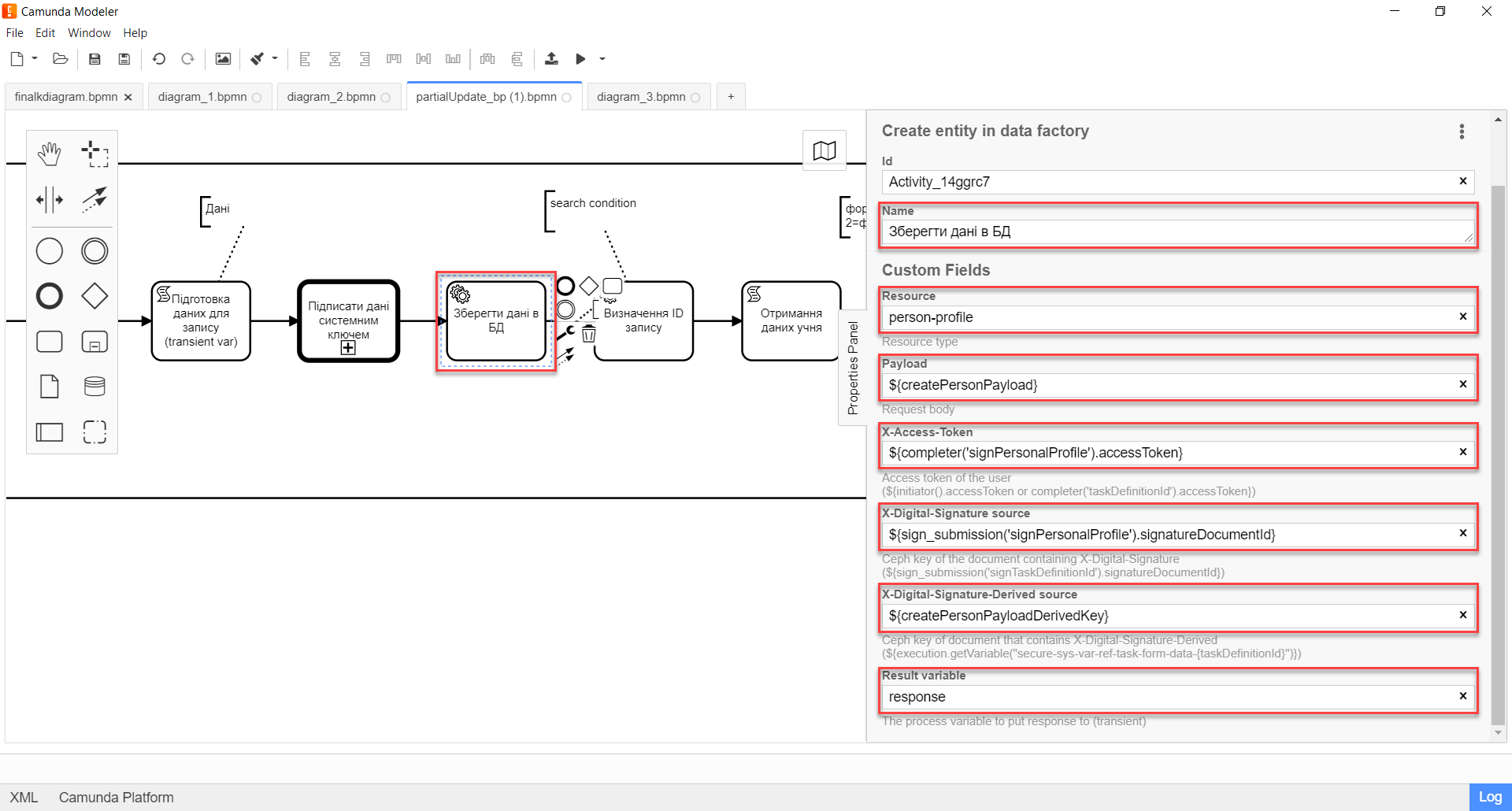Create a gateway from palette

click(94, 296)
